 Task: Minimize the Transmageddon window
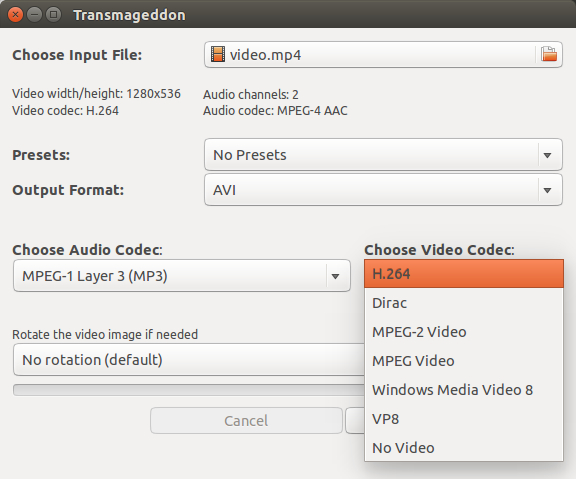35,15
